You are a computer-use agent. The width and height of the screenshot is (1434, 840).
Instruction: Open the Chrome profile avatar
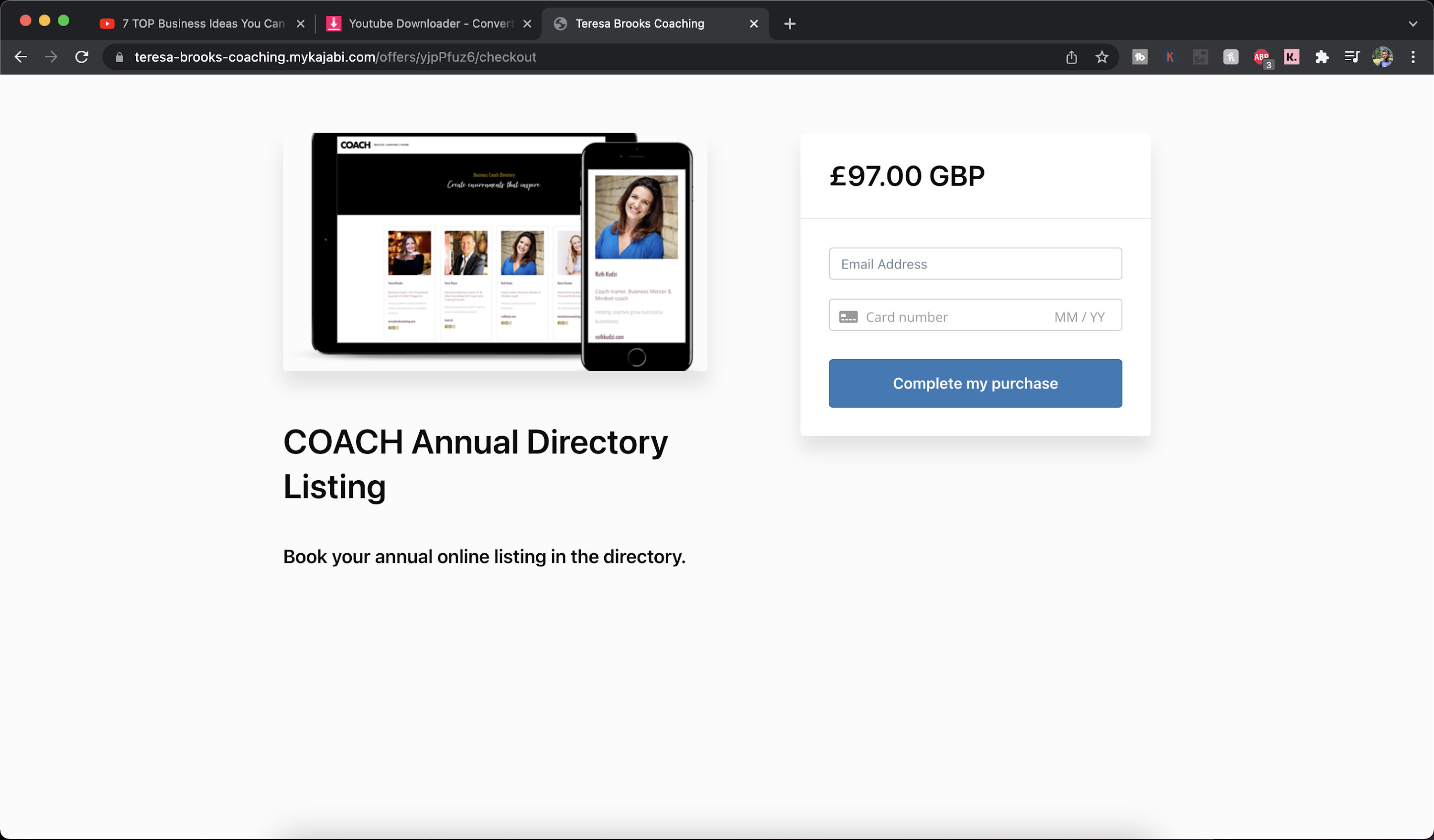1383,57
